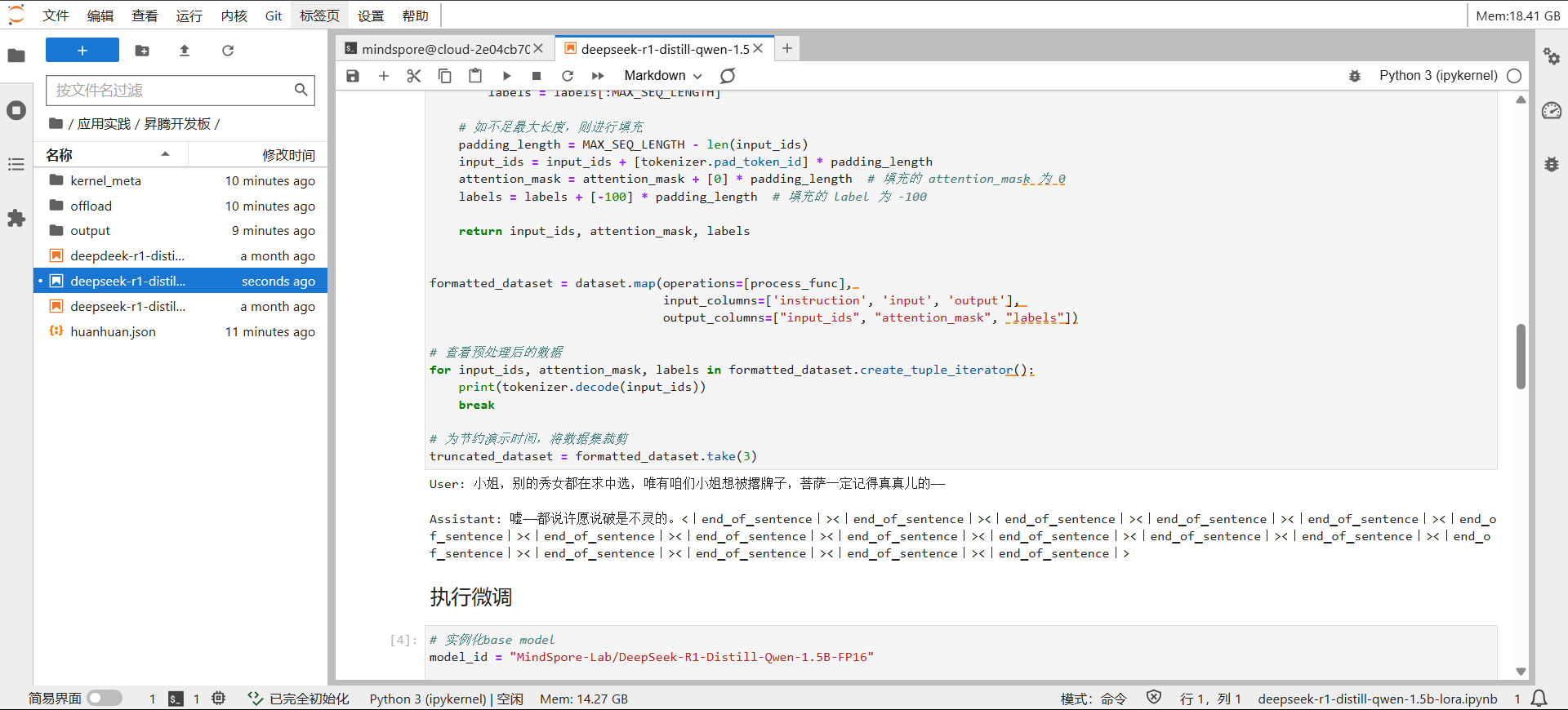The width and height of the screenshot is (1568, 710).
Task: Click the notebook vertical scrollbar
Action: [x=1521, y=357]
